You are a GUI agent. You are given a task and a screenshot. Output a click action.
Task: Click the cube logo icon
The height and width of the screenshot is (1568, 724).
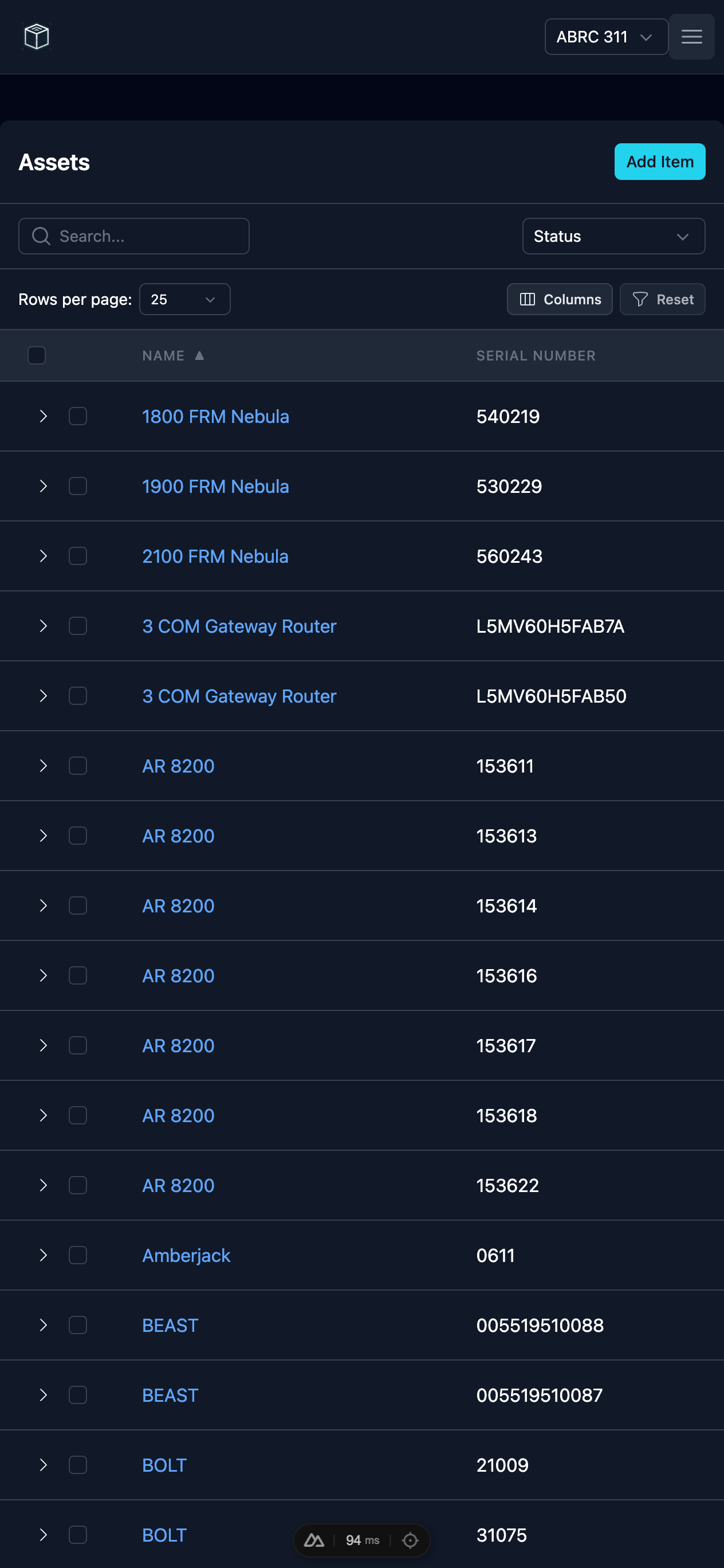(37, 37)
